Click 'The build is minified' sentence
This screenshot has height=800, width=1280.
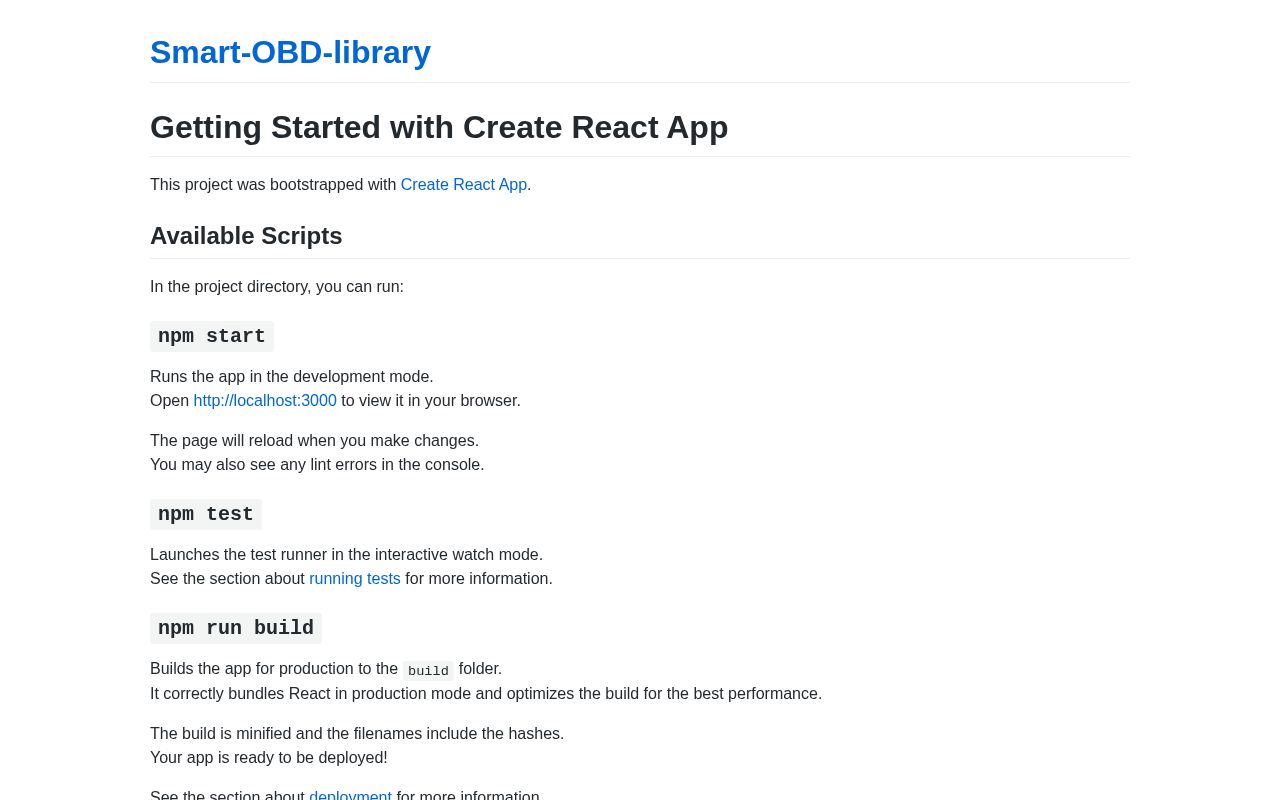tap(357, 734)
